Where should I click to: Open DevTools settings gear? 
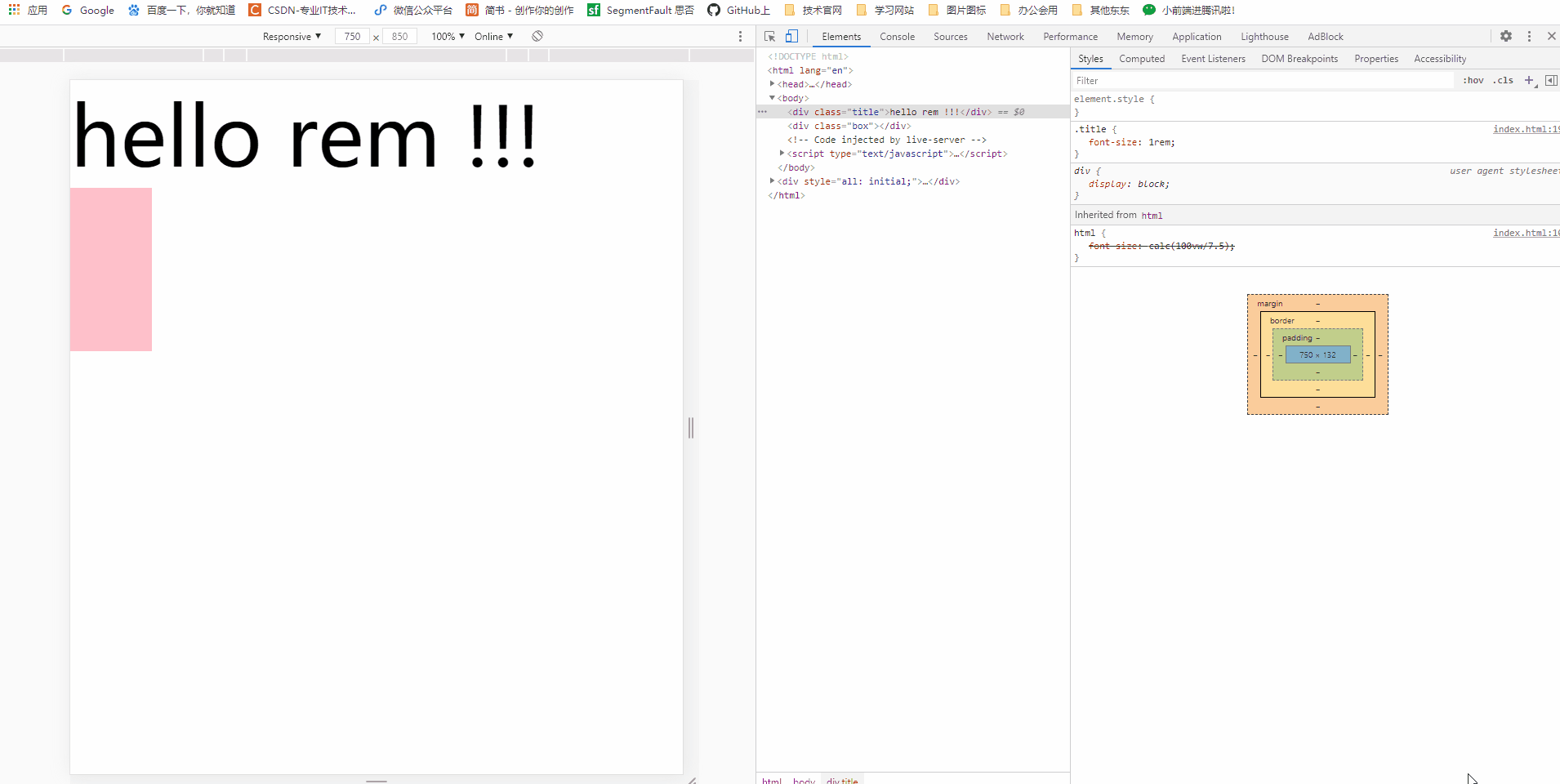(x=1506, y=36)
